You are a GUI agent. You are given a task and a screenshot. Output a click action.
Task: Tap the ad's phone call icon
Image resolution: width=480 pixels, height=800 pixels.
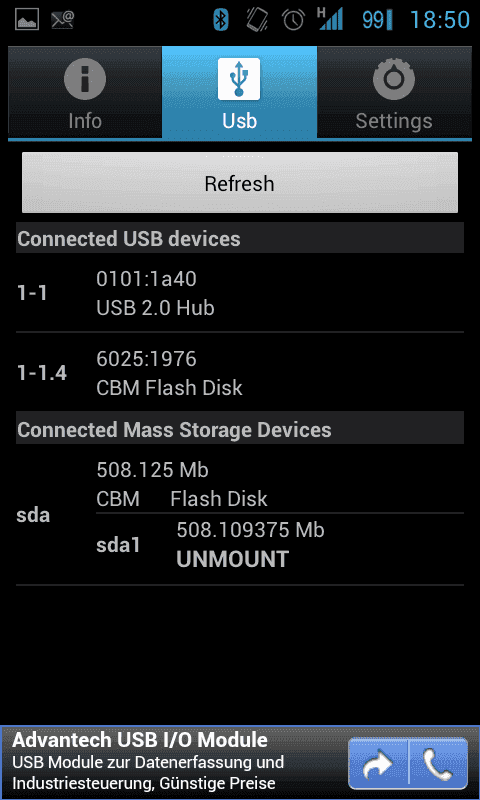(x=439, y=763)
